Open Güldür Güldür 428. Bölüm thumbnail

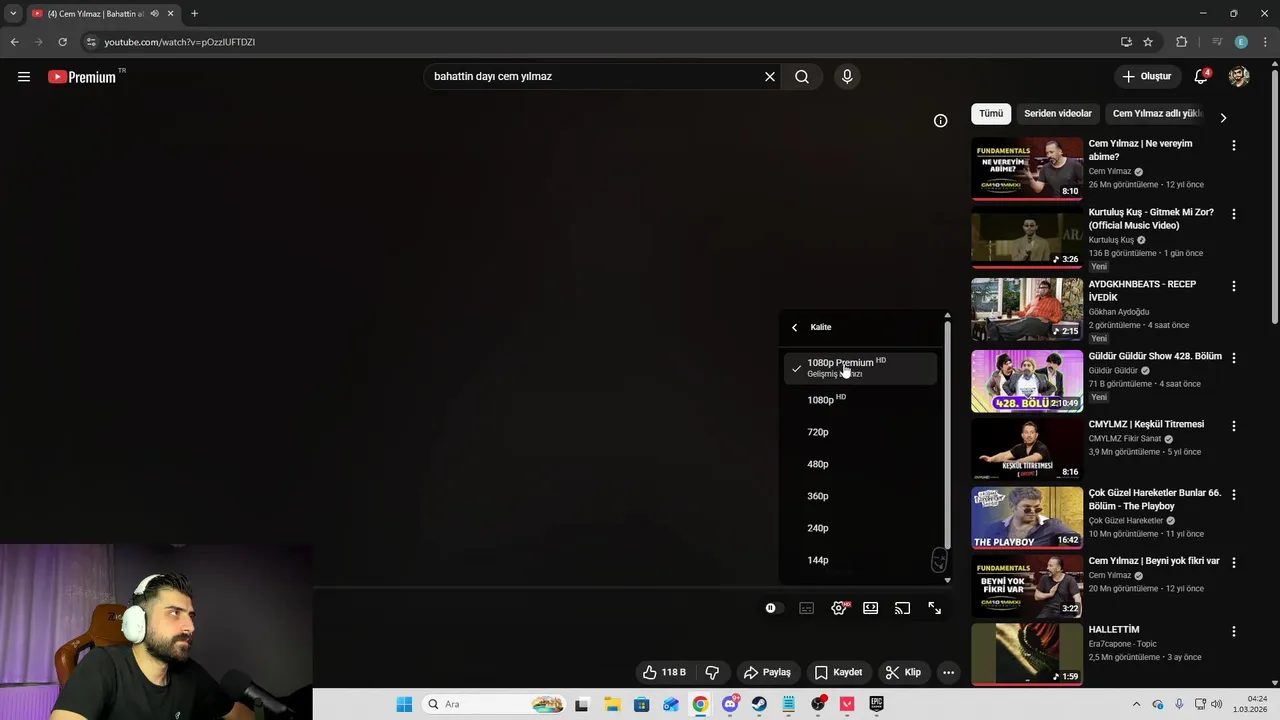[x=1027, y=380]
